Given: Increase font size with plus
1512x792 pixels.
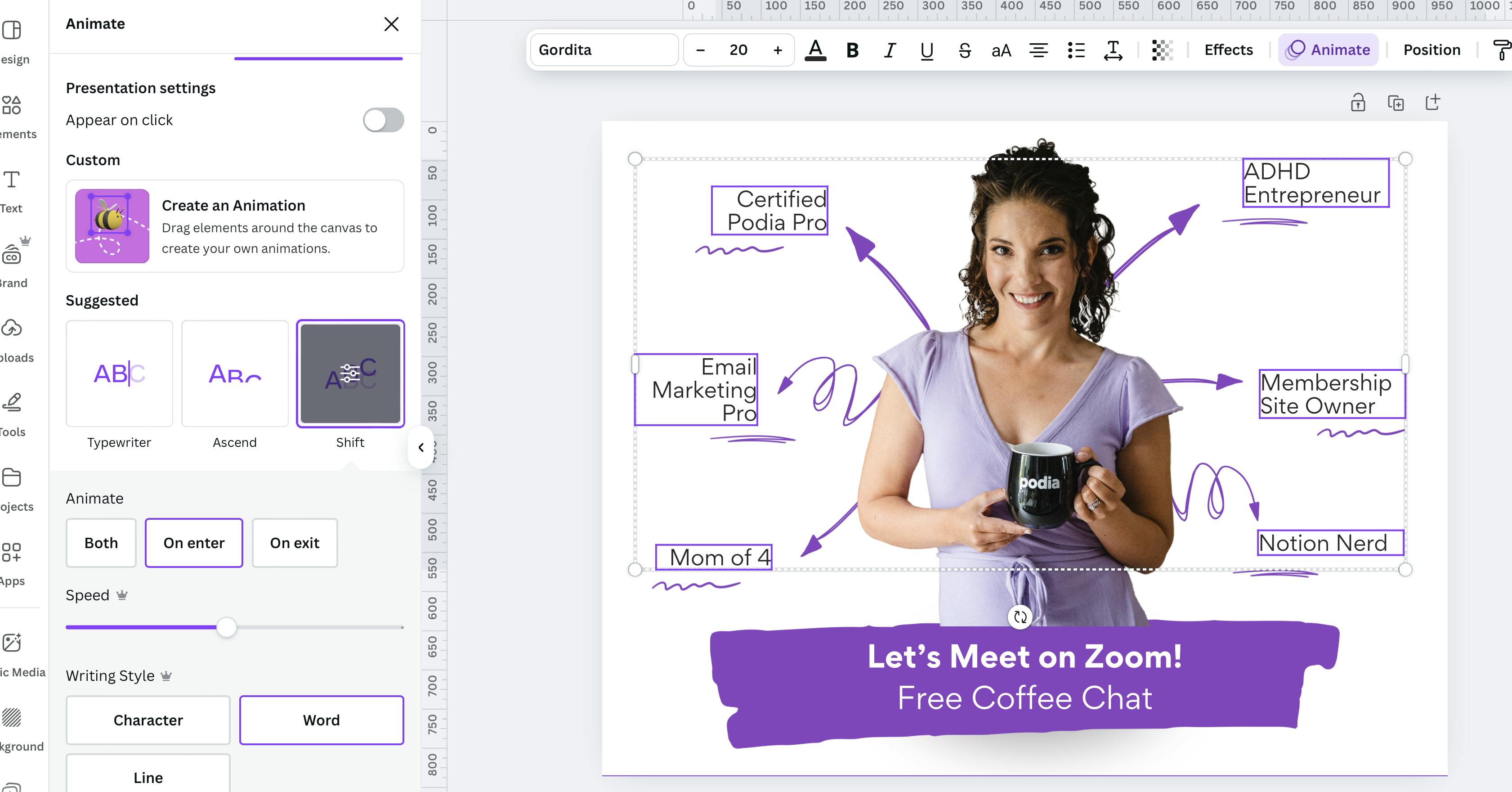Looking at the screenshot, I should [778, 50].
